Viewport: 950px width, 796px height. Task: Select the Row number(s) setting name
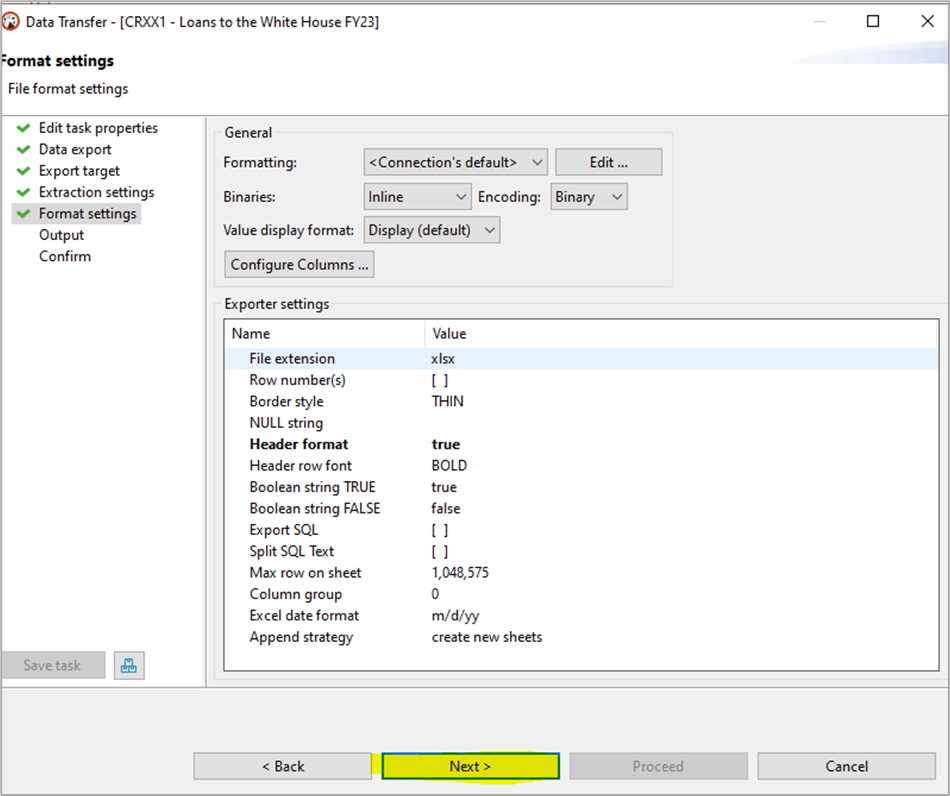(x=297, y=380)
